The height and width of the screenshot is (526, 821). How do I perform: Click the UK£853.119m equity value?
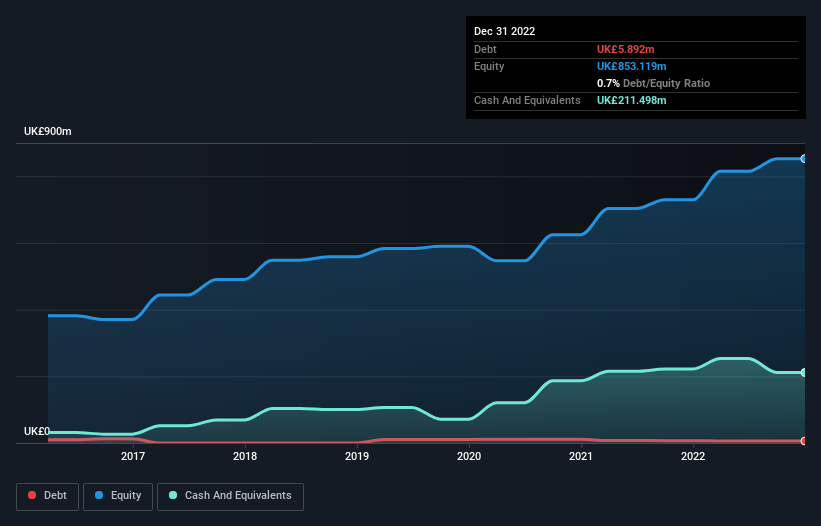click(x=631, y=66)
